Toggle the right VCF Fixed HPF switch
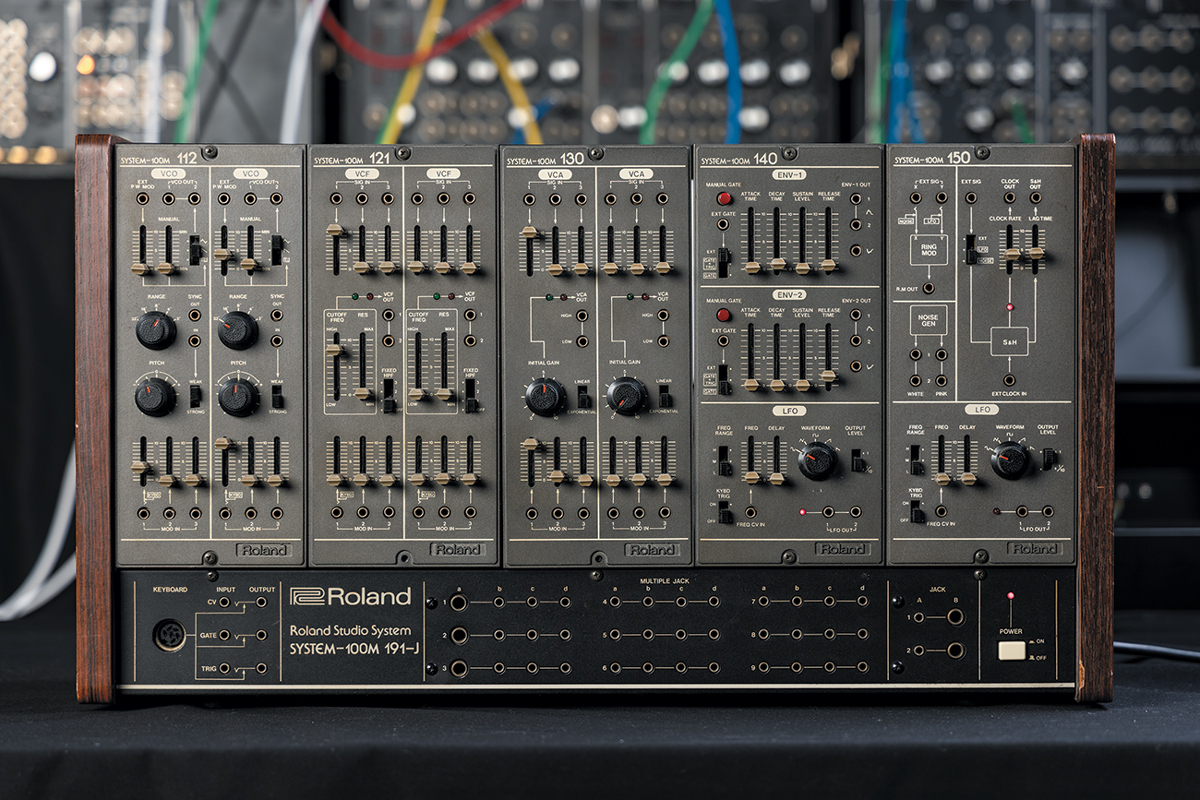Viewport: 1200px width, 800px height. pos(470,398)
